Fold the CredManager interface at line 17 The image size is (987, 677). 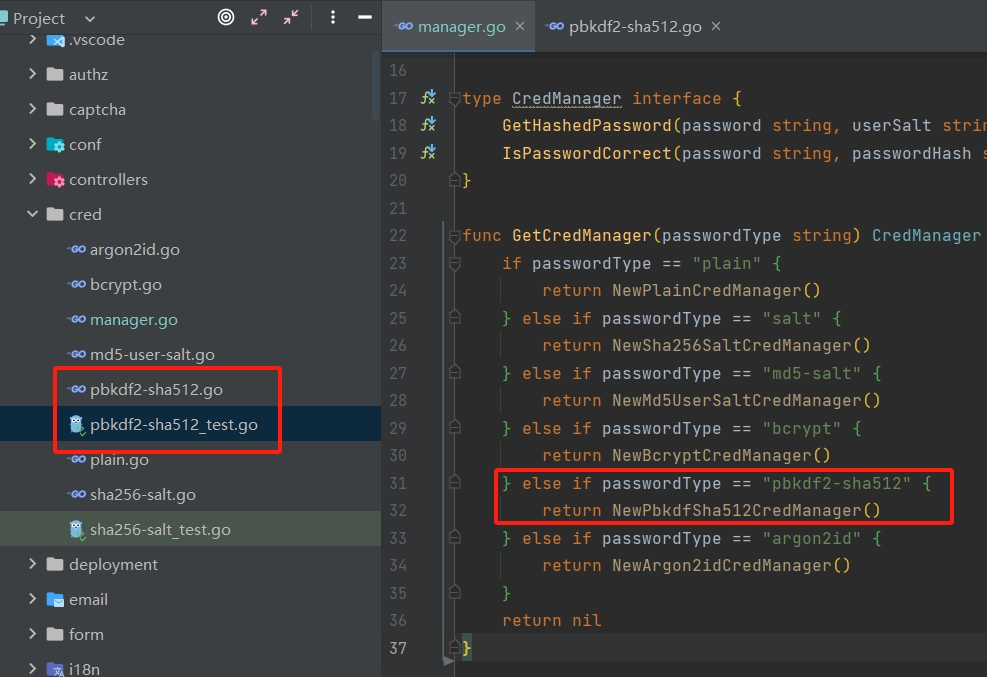coord(454,98)
